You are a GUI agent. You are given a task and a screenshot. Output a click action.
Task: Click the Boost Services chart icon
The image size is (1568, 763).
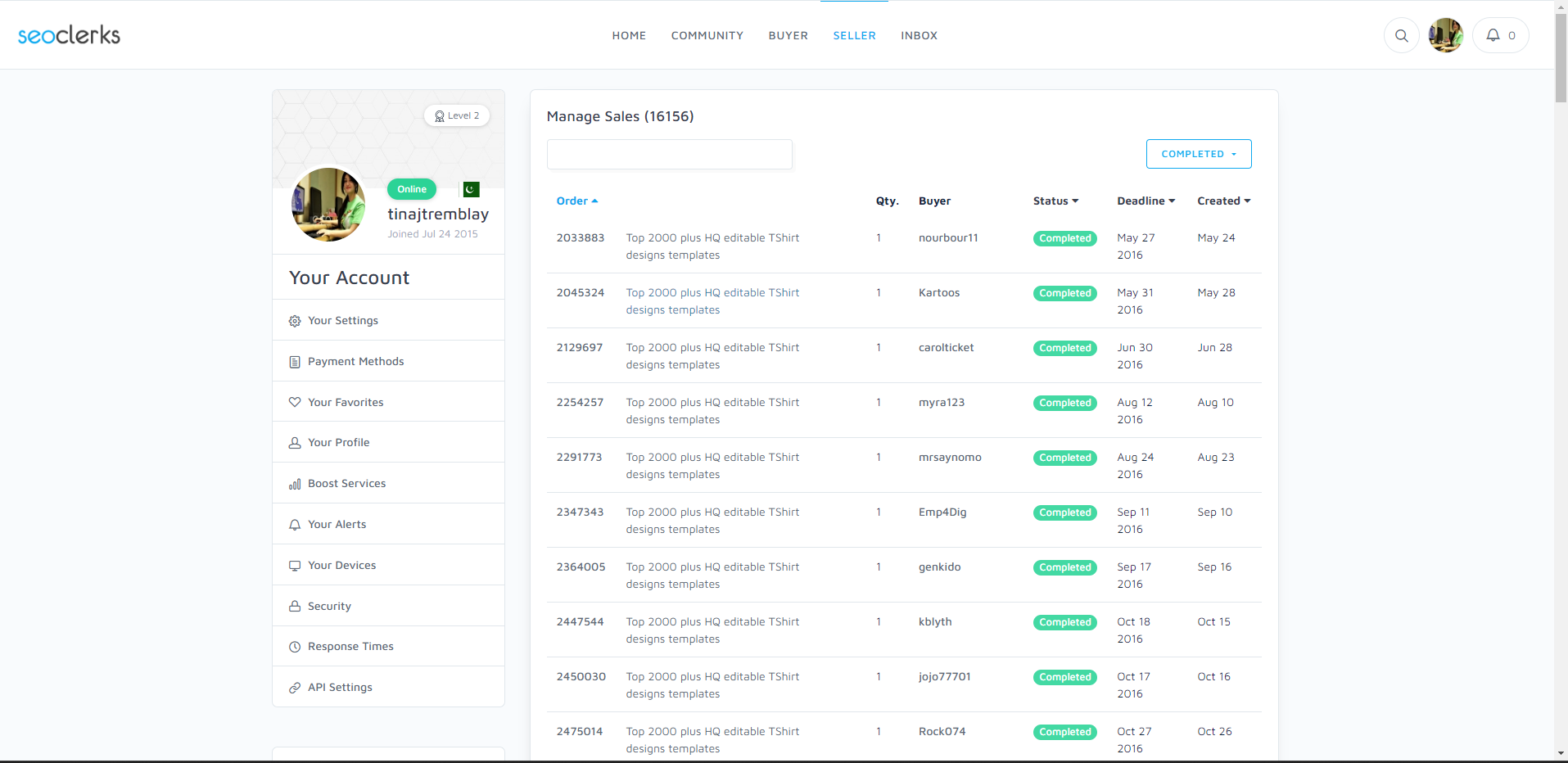click(x=295, y=484)
